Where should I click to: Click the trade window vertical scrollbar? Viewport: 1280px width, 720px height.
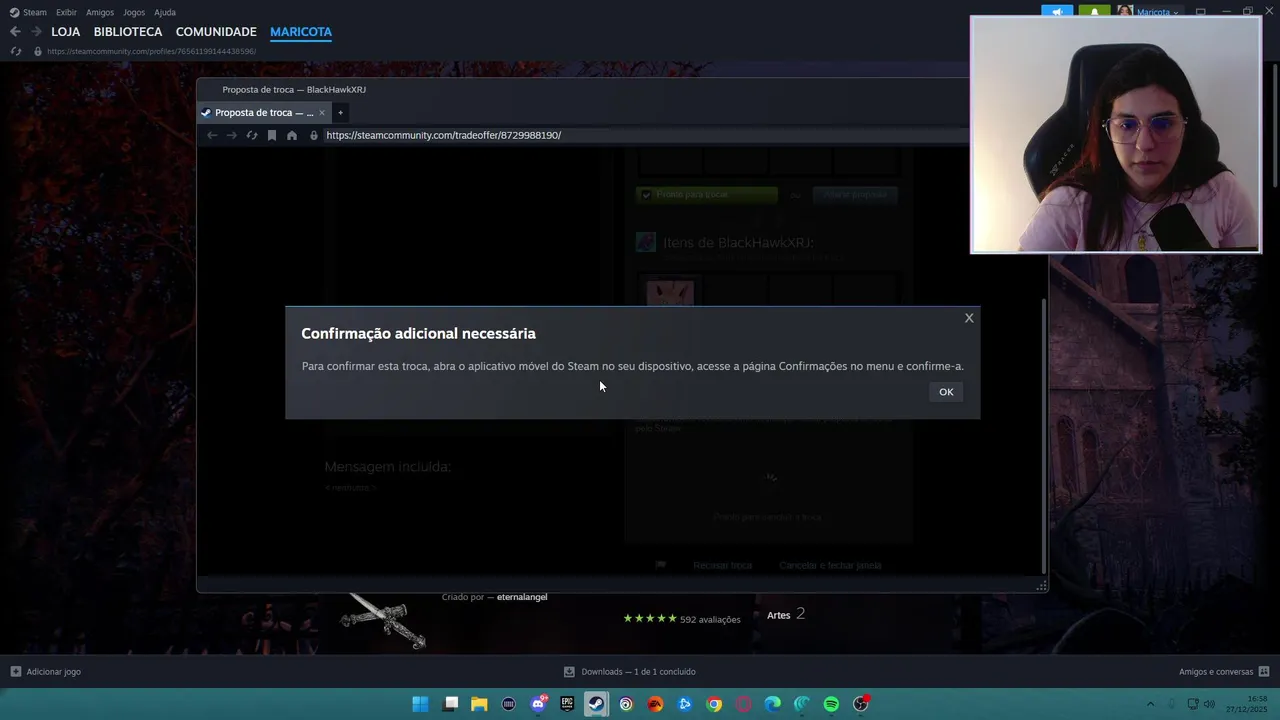tap(1043, 435)
